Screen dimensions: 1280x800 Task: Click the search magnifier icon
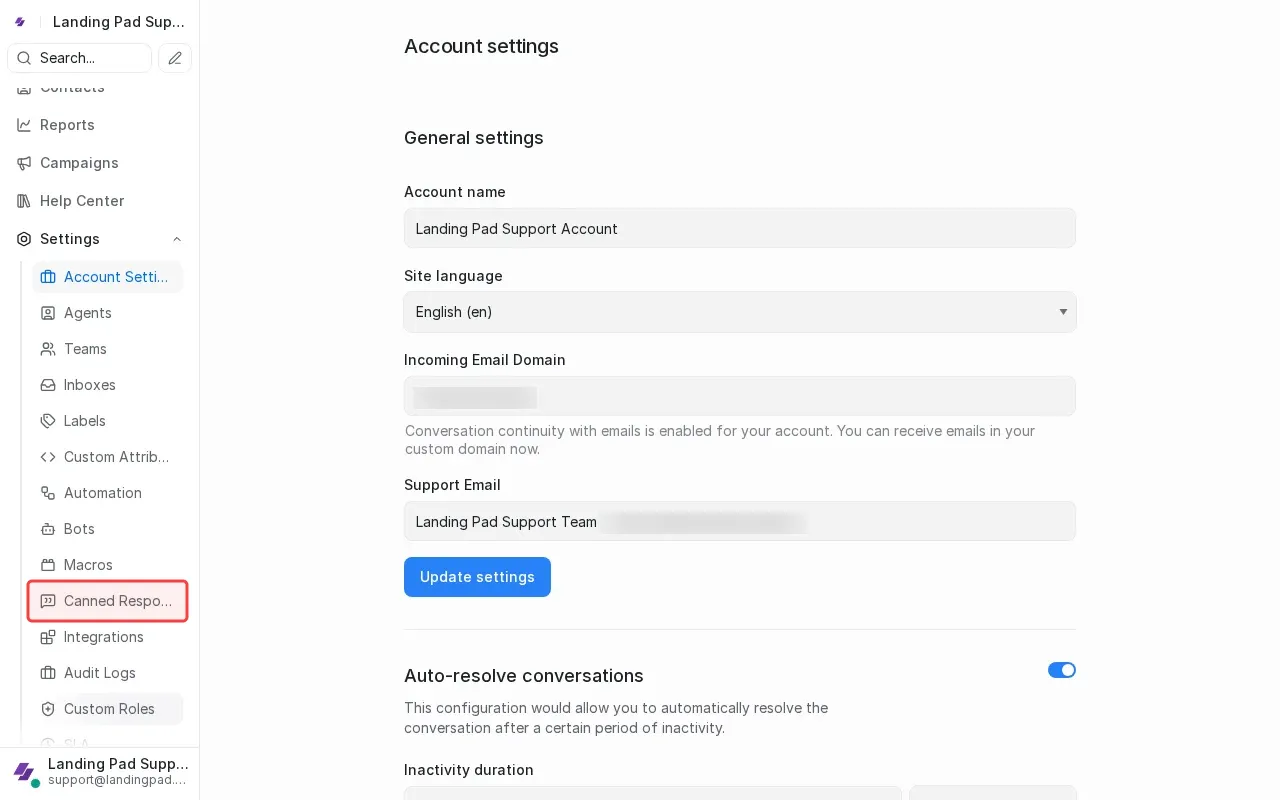pos(24,58)
